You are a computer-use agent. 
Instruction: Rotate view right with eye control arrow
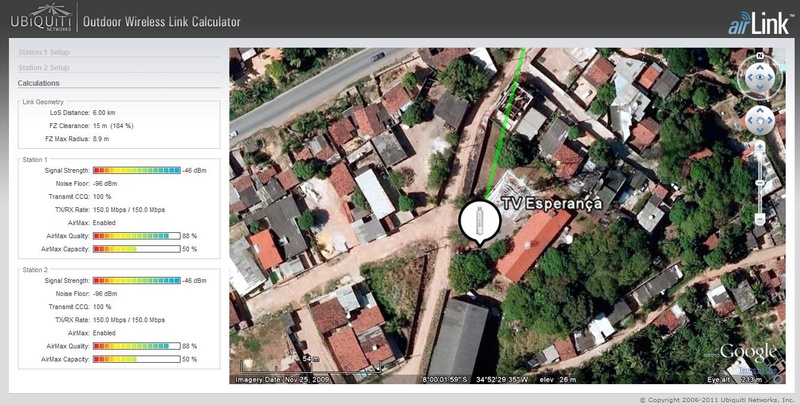tap(771, 78)
